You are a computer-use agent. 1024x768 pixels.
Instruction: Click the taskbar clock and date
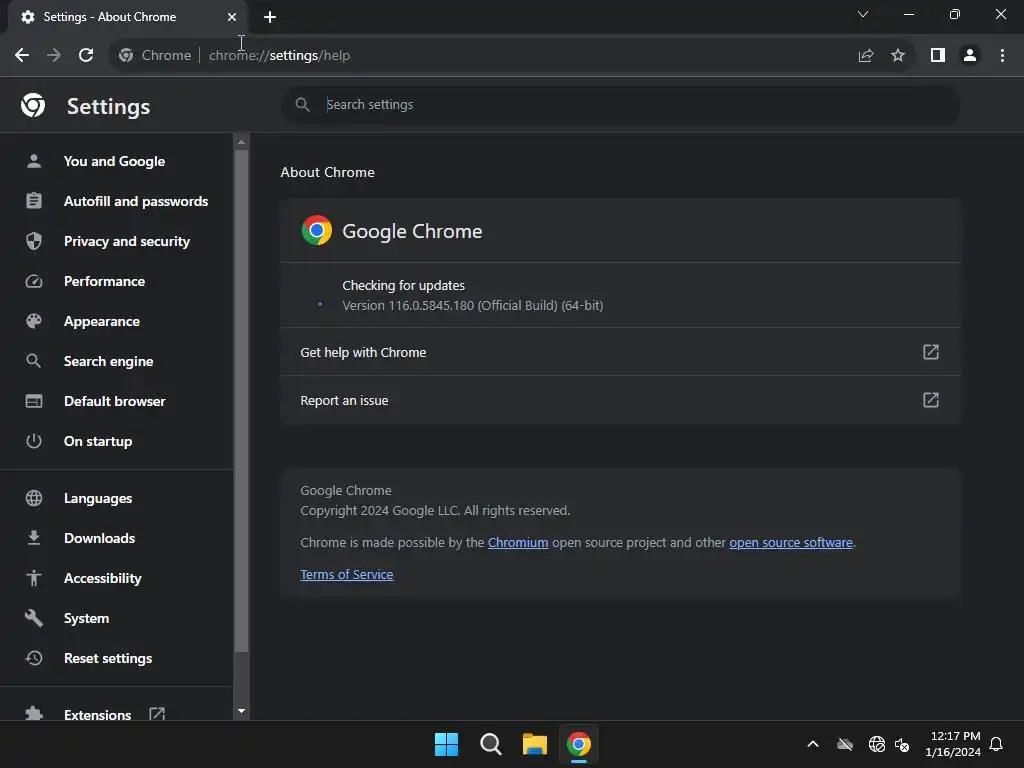click(x=953, y=744)
